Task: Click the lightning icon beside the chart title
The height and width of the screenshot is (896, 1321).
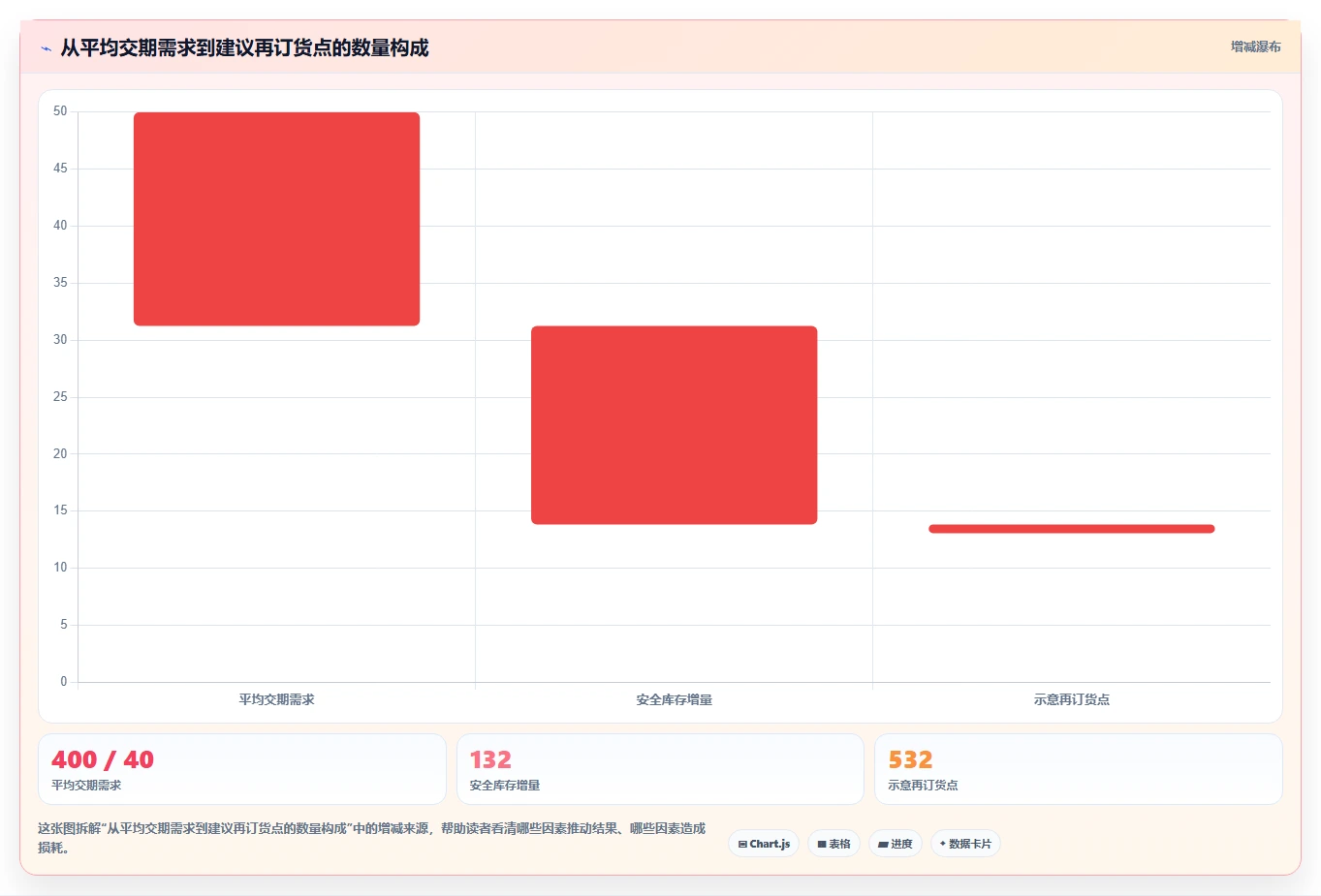Action: 46,48
